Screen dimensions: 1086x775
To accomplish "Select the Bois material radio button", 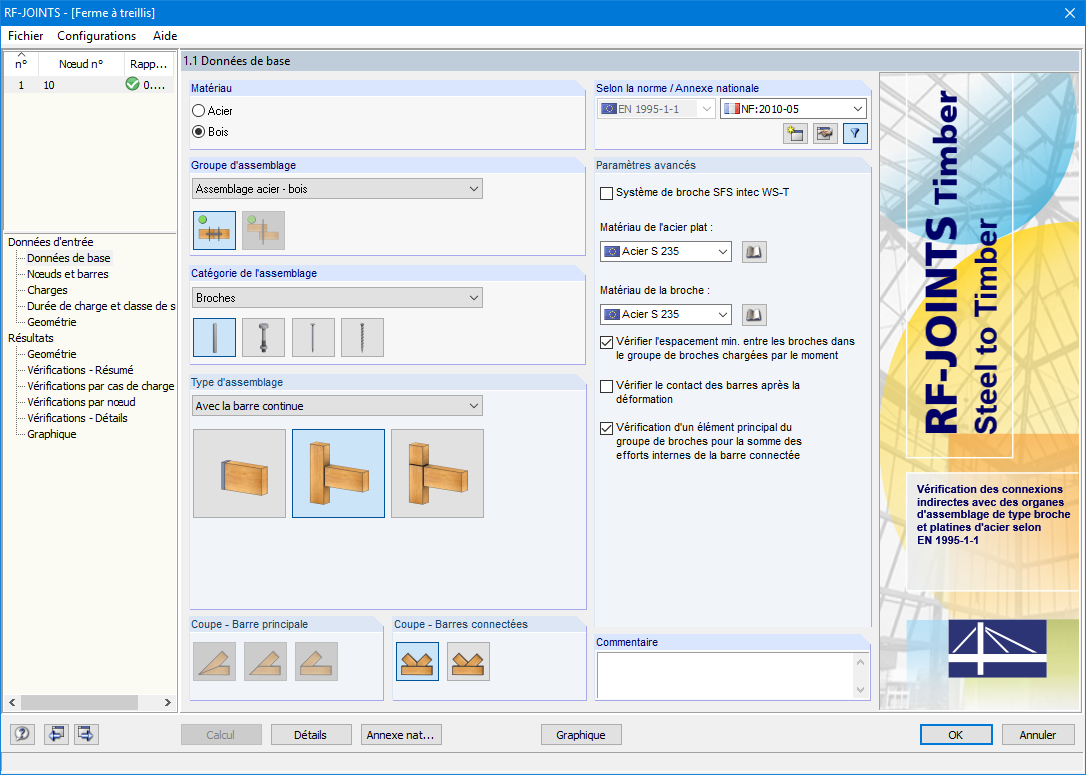I will pos(199,132).
